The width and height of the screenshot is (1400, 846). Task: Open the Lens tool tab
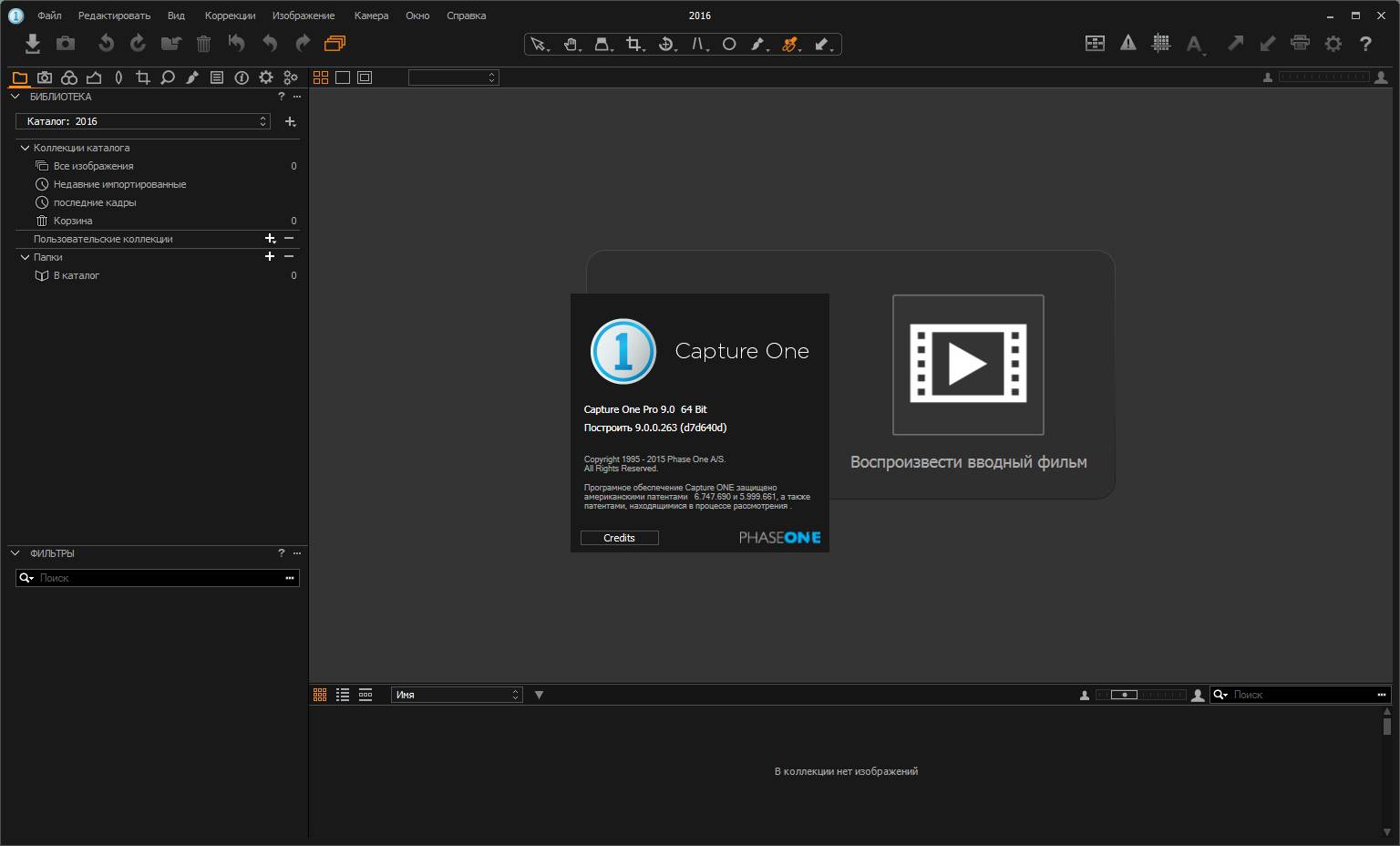(118, 77)
